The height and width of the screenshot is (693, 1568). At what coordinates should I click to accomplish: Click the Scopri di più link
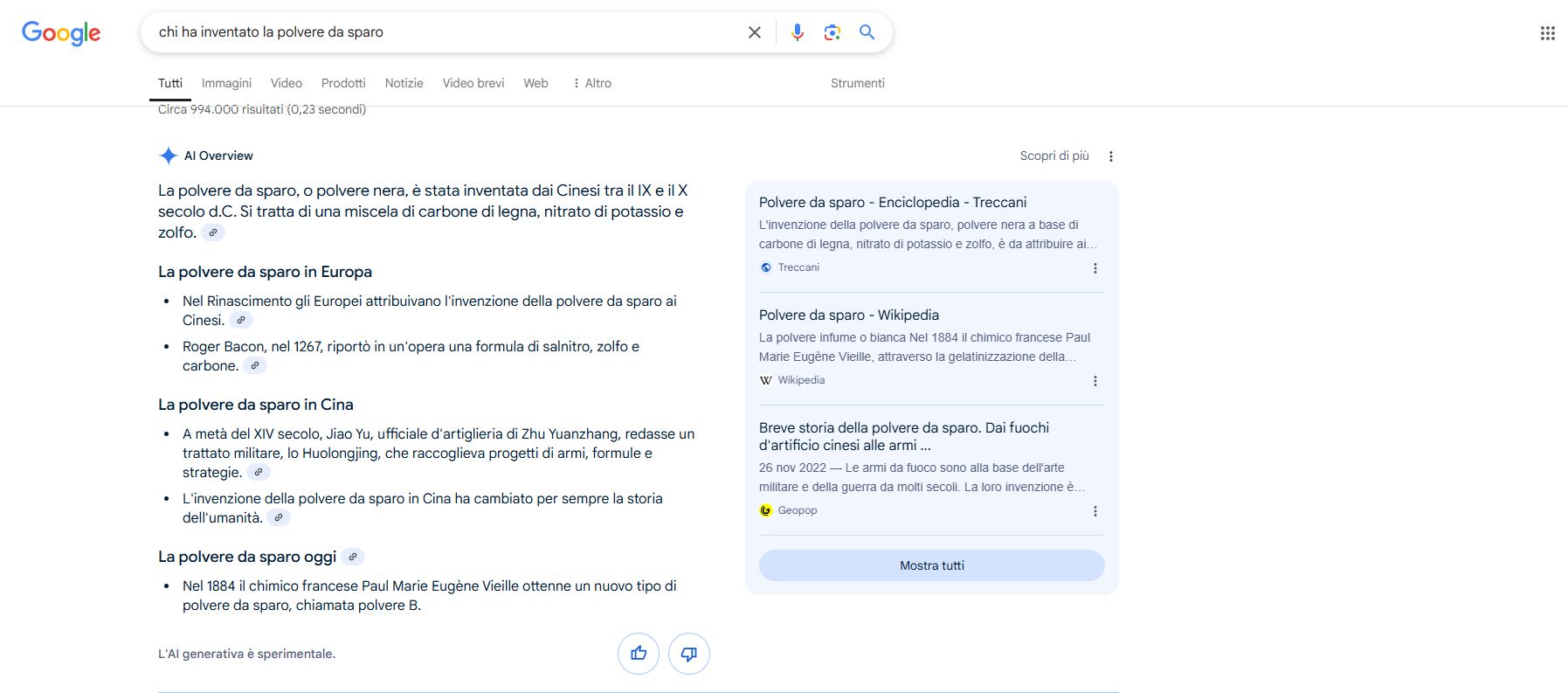coord(1054,156)
